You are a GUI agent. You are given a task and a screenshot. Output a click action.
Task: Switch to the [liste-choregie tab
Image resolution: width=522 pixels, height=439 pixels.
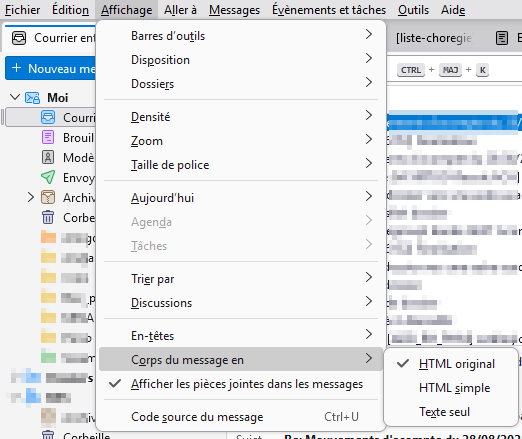(x=434, y=38)
